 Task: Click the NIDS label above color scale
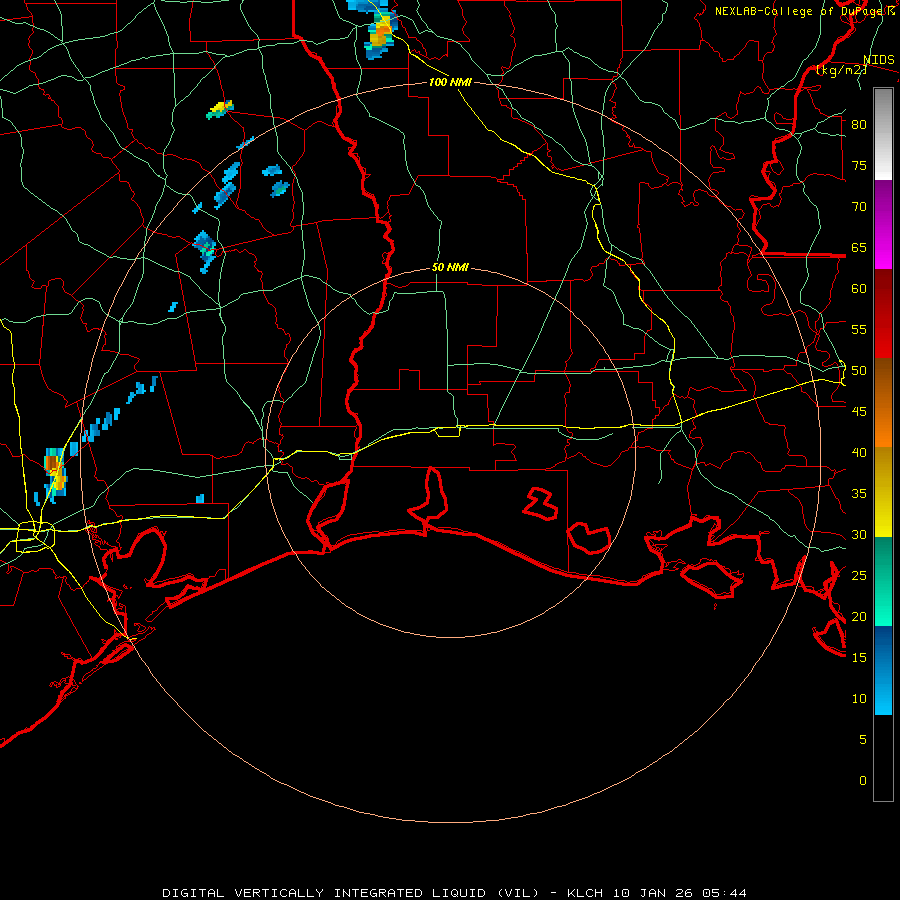click(x=879, y=60)
